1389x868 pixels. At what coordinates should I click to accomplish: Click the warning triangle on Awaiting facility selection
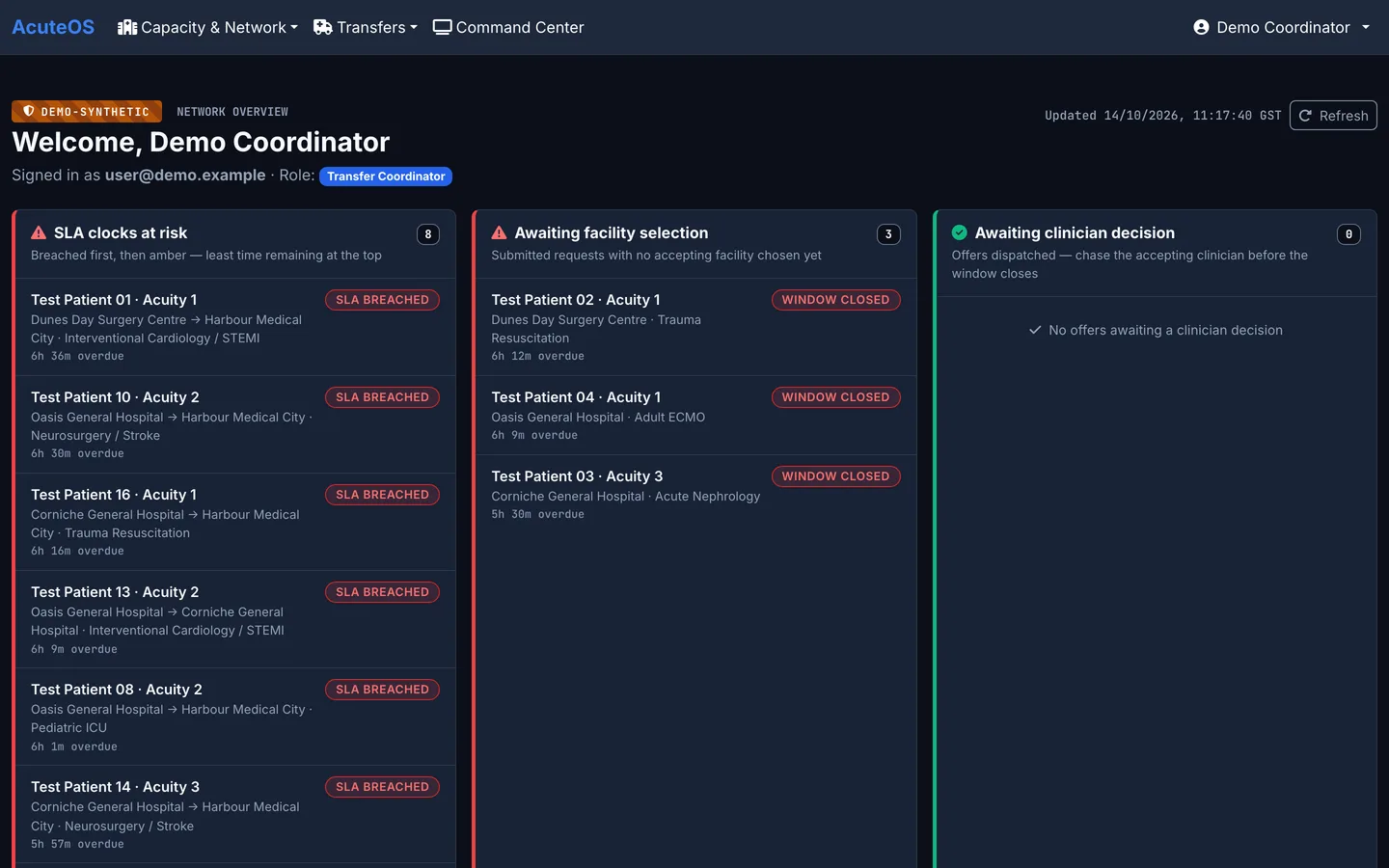coord(499,232)
